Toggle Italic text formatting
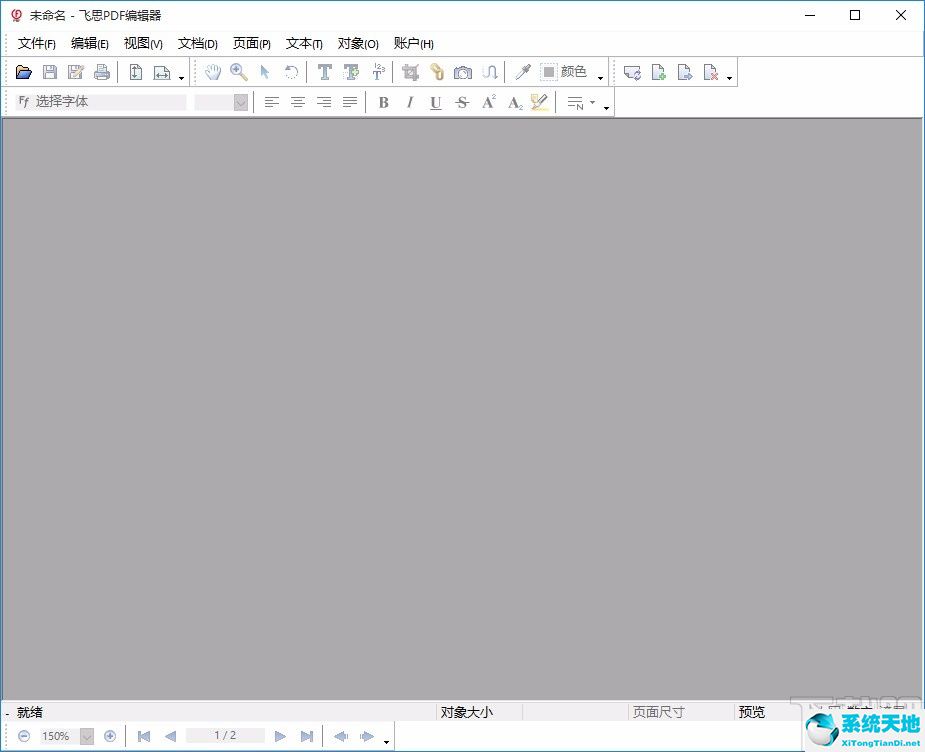The height and width of the screenshot is (752, 925). (x=409, y=102)
